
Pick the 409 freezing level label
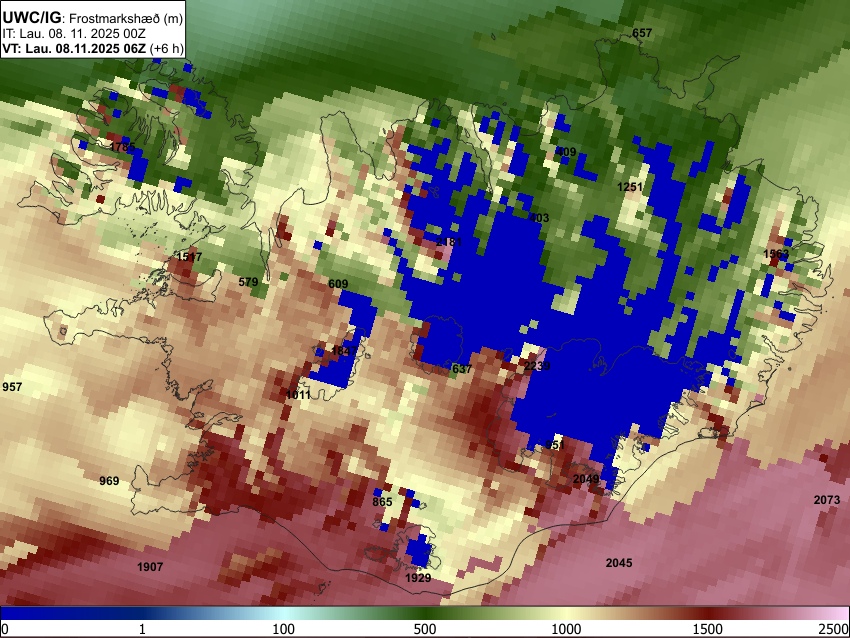[x=566, y=152]
